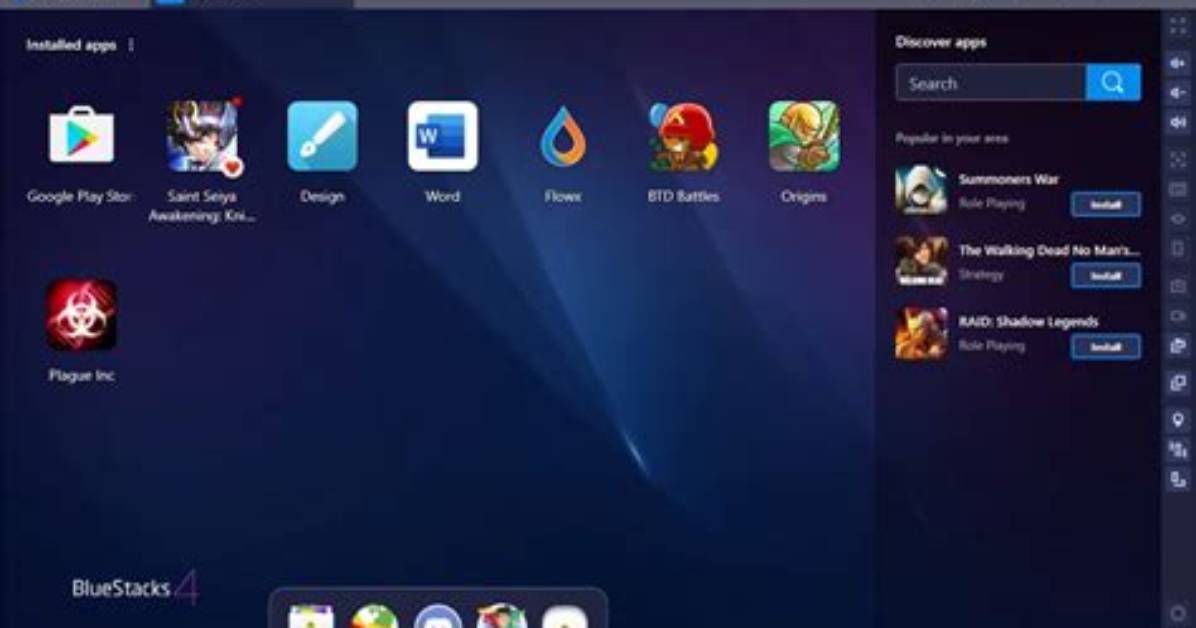The image size is (1196, 628).
Task: Open Summoners War thumbnail in Discover apps
Action: 921,190
